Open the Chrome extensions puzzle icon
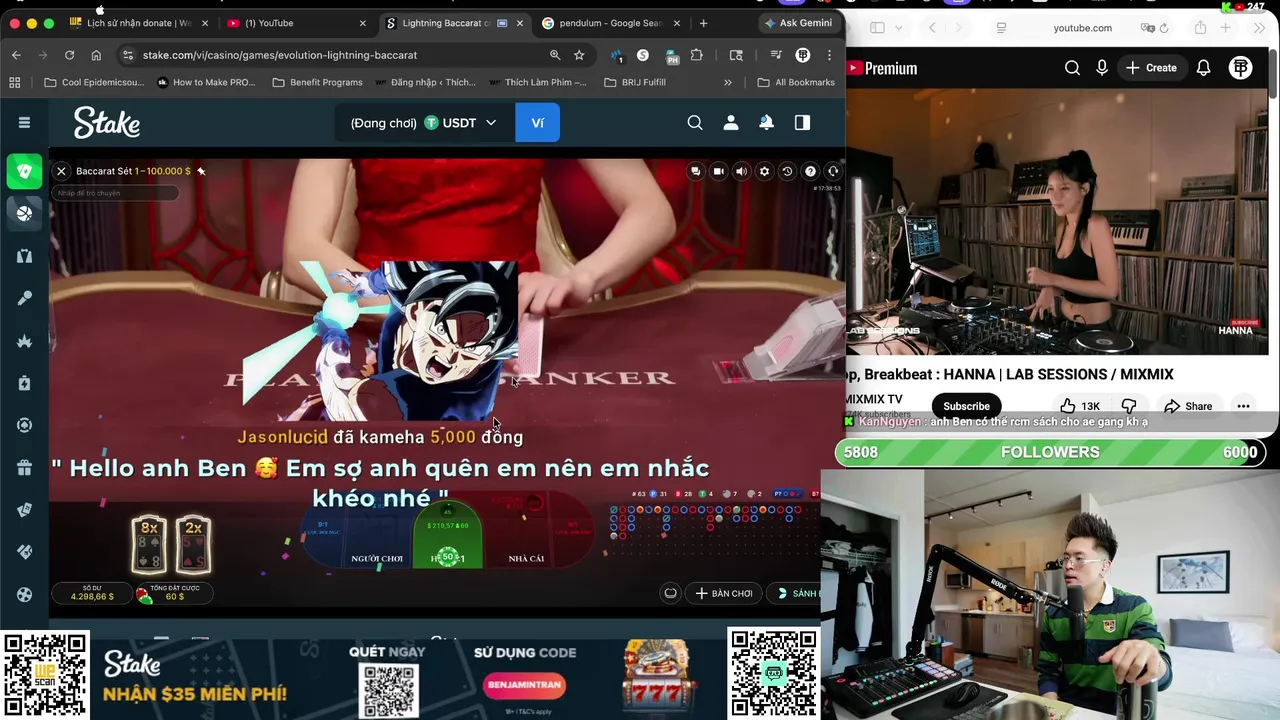Image resolution: width=1280 pixels, height=720 pixels. pyautogui.click(x=697, y=55)
